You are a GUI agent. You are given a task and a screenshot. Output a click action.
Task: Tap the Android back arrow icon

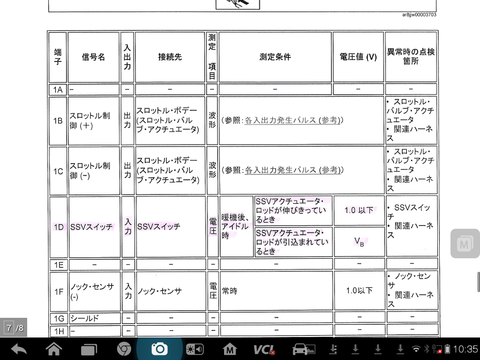[x=19, y=349]
